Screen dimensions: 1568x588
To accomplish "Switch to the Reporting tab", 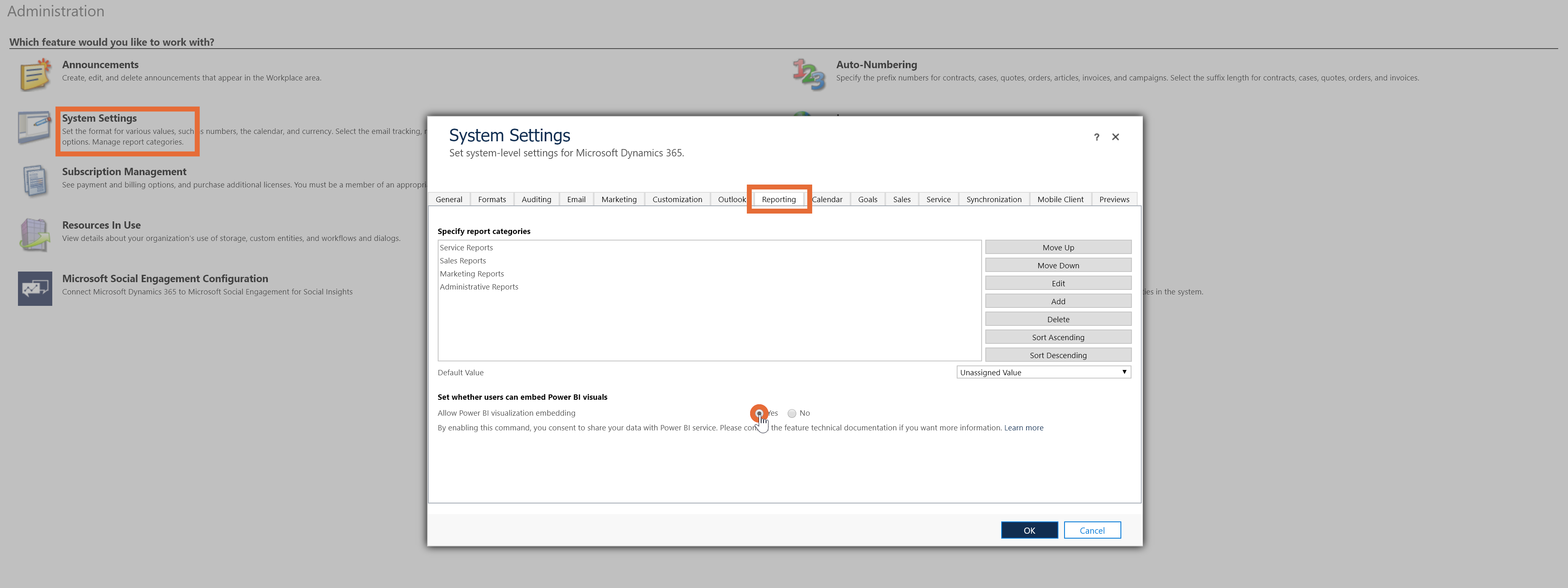I will 779,199.
